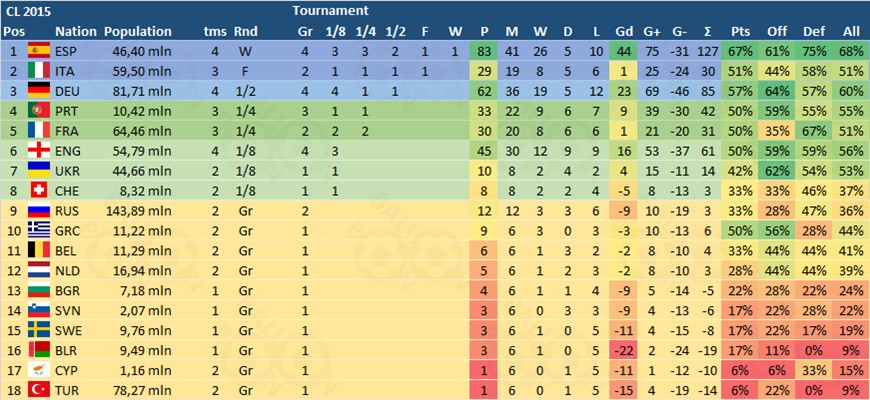Image resolution: width=870 pixels, height=400 pixels.
Task: Click the Spain flag icon
Action: tap(40, 50)
